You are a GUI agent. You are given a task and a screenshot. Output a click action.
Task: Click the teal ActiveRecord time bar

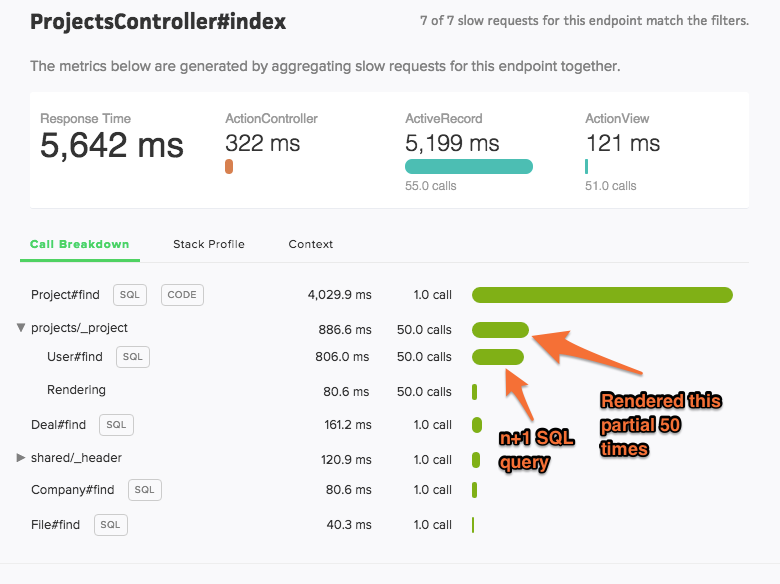[469, 166]
